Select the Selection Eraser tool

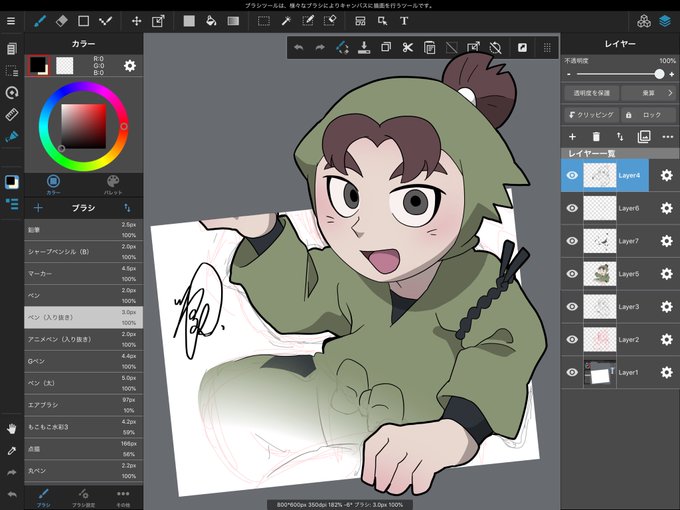pos(330,21)
